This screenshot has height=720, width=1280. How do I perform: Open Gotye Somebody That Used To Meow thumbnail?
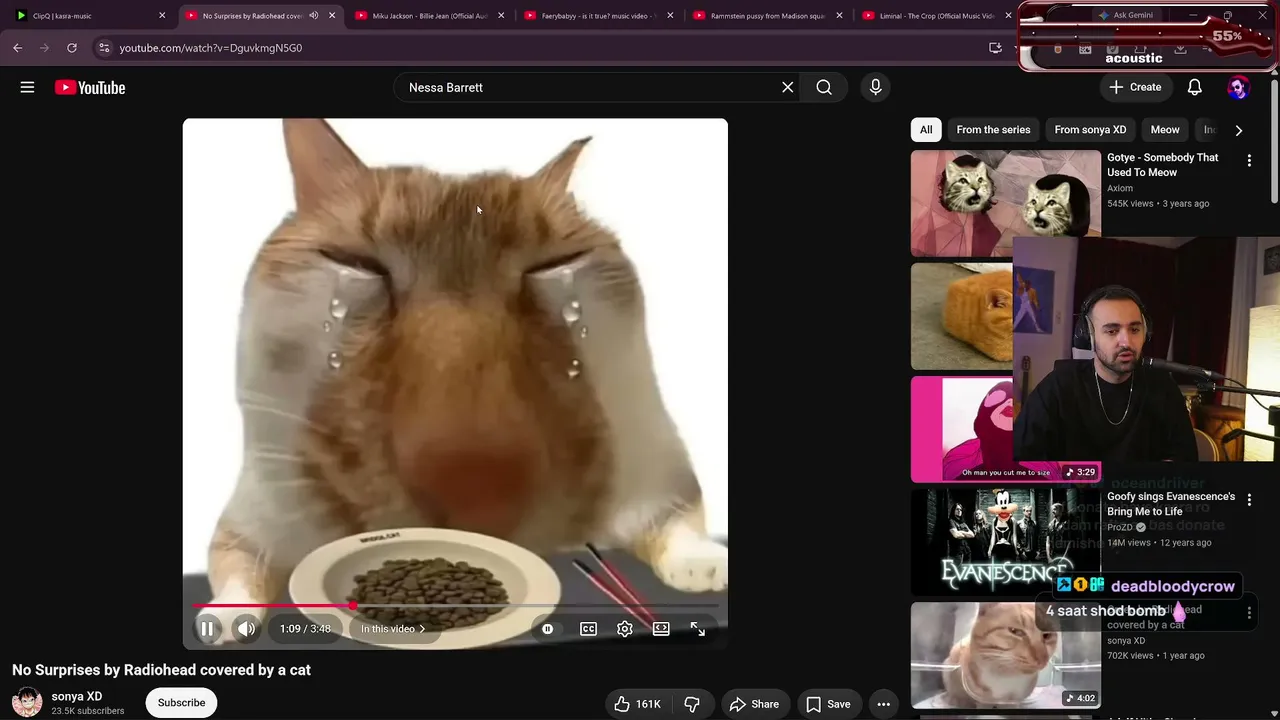pyautogui.click(x=1006, y=203)
